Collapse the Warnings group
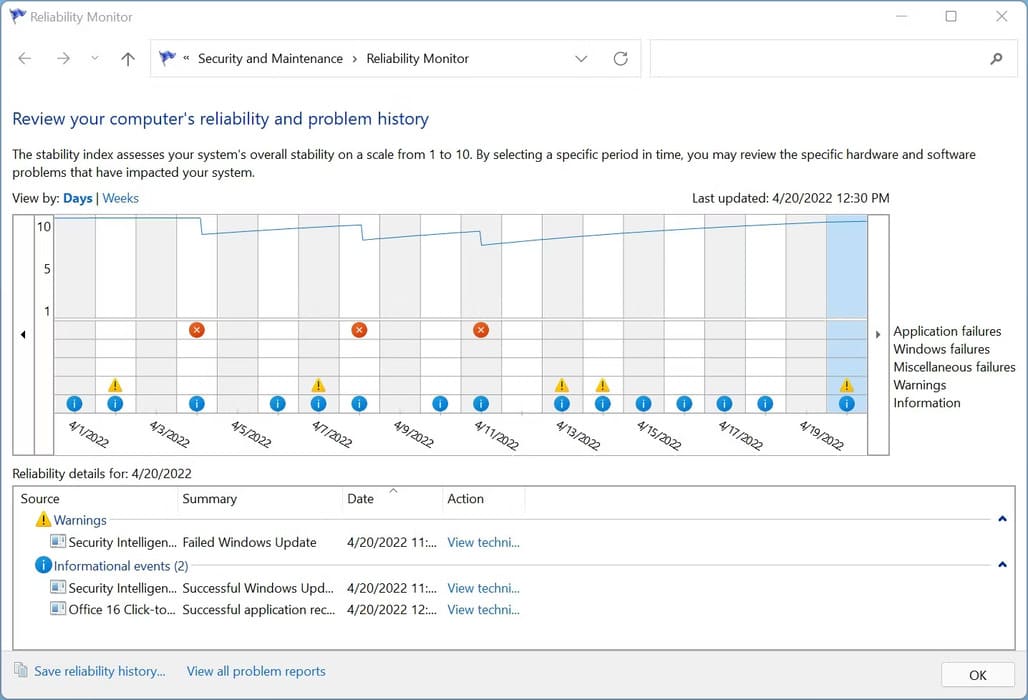 click(x=1002, y=519)
